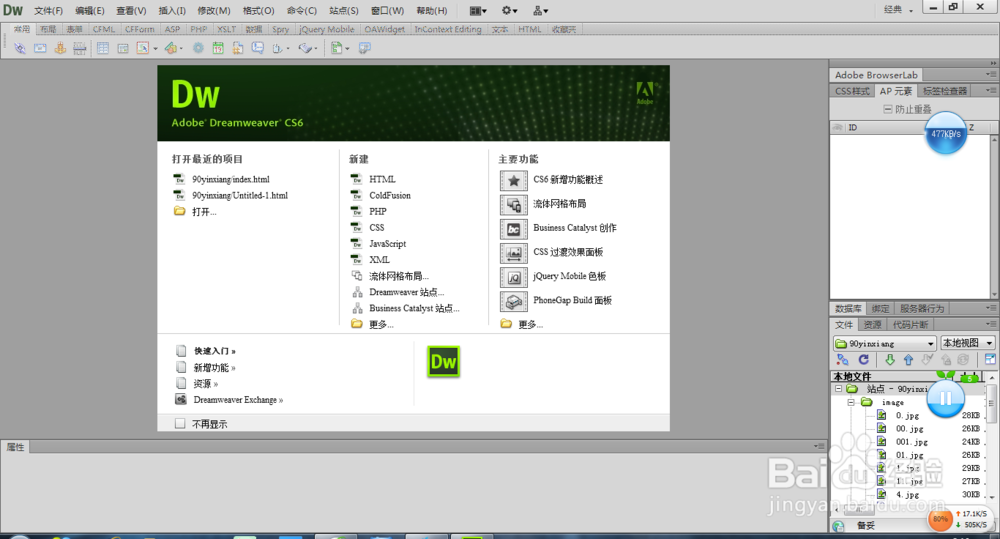Click the 本地文件 column header
Image resolution: width=1000 pixels, height=539 pixels.
coord(852,376)
